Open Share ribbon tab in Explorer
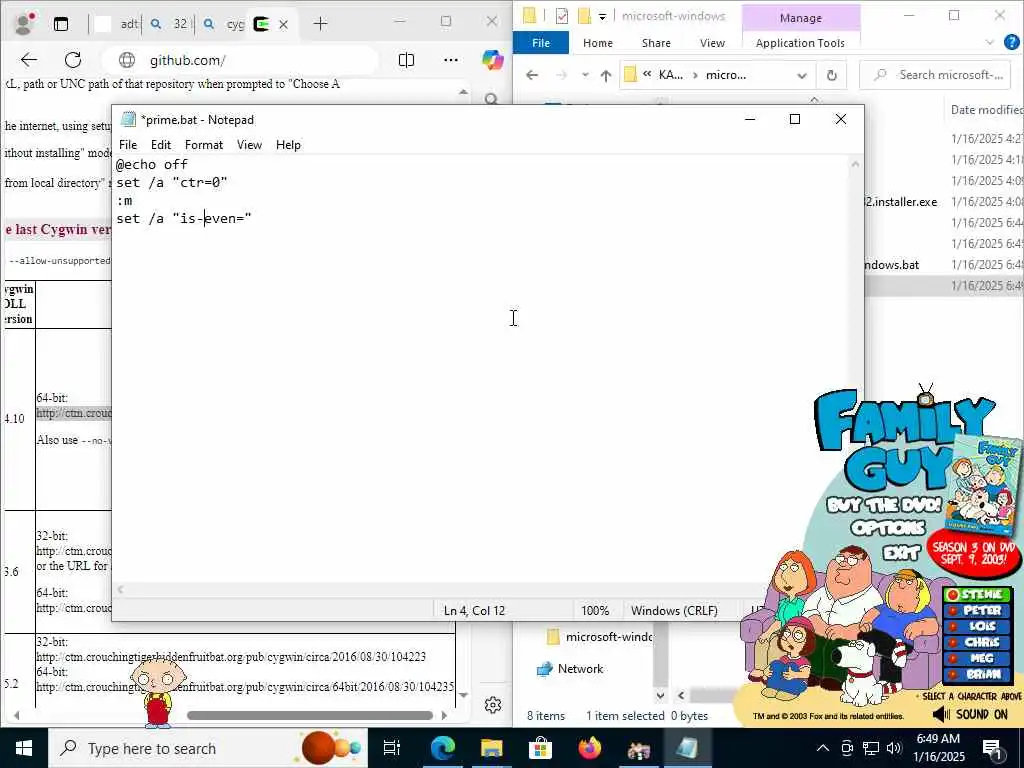The width and height of the screenshot is (1024, 768). (656, 43)
